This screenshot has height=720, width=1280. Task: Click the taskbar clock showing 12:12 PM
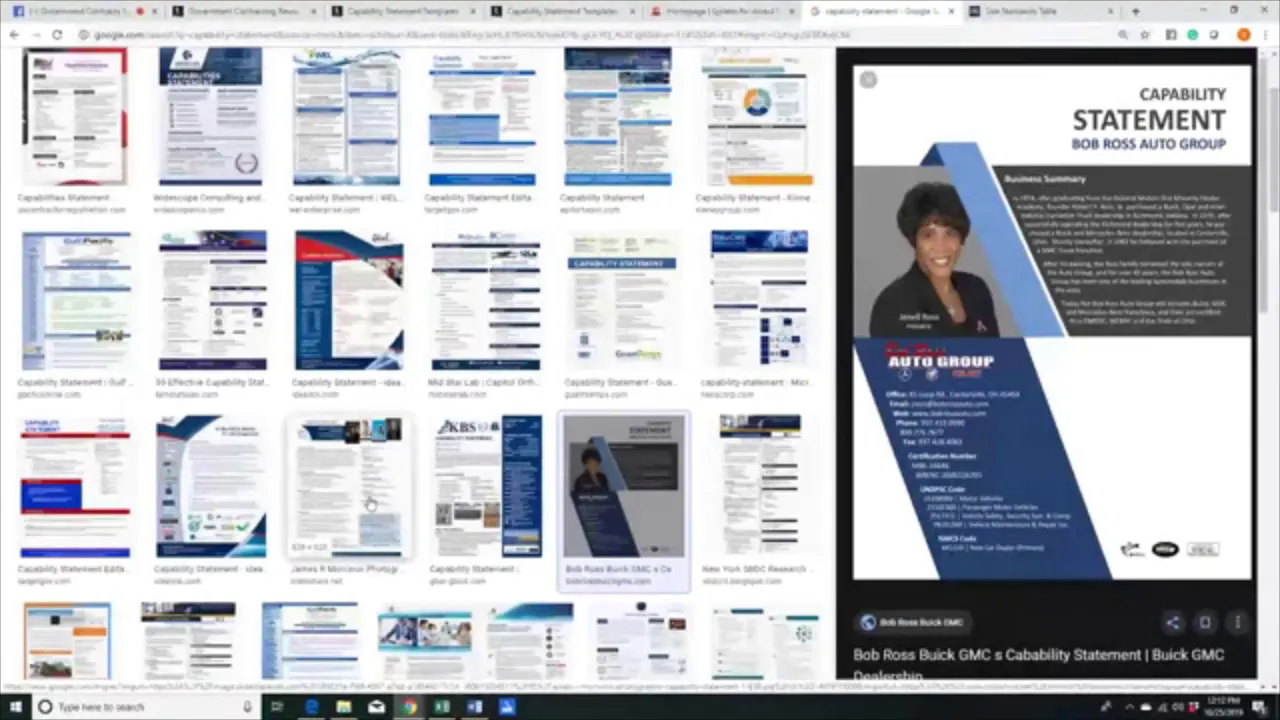click(1224, 707)
